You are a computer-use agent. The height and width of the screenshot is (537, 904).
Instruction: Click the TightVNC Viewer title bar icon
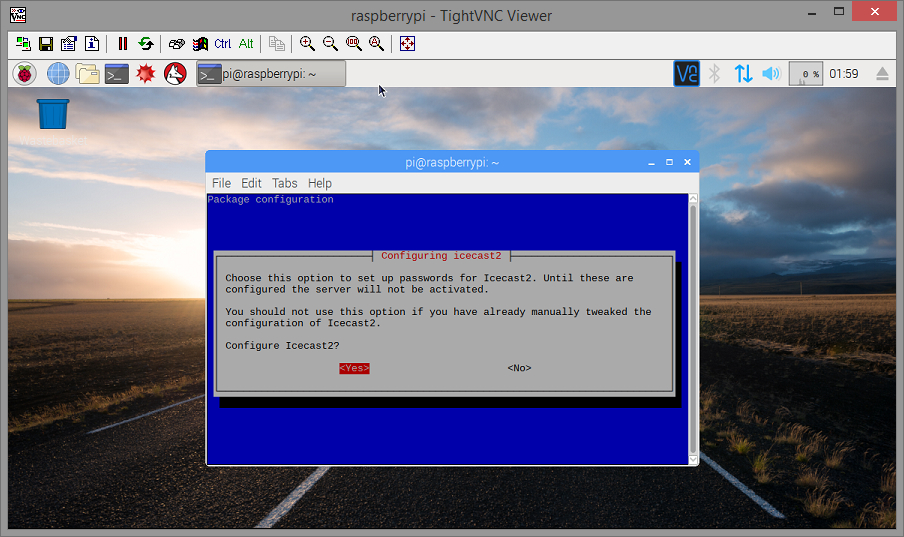[x=18, y=15]
